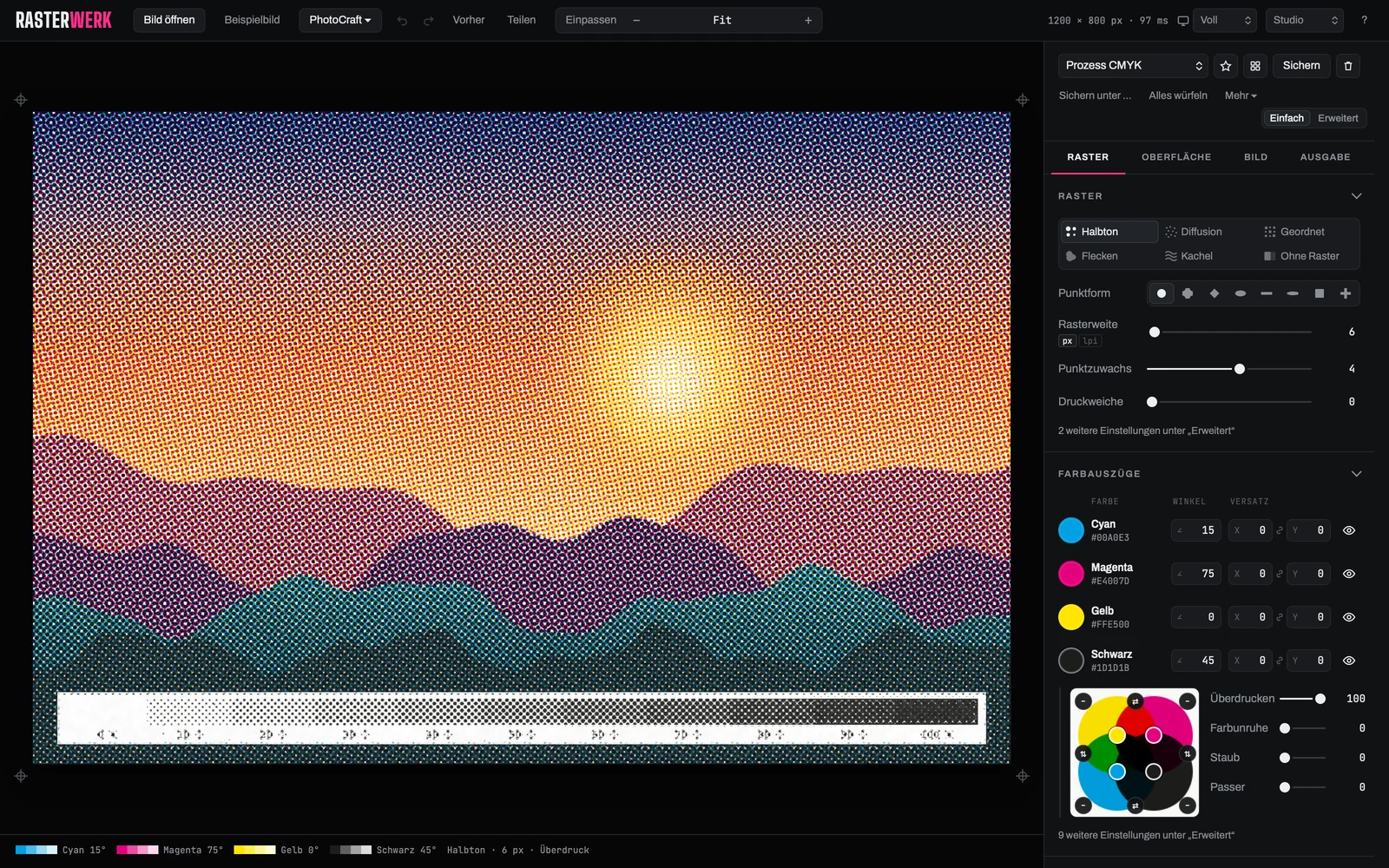Image resolution: width=1389 pixels, height=868 pixels.
Task: Click the Bild öffnen button
Action: (169, 20)
